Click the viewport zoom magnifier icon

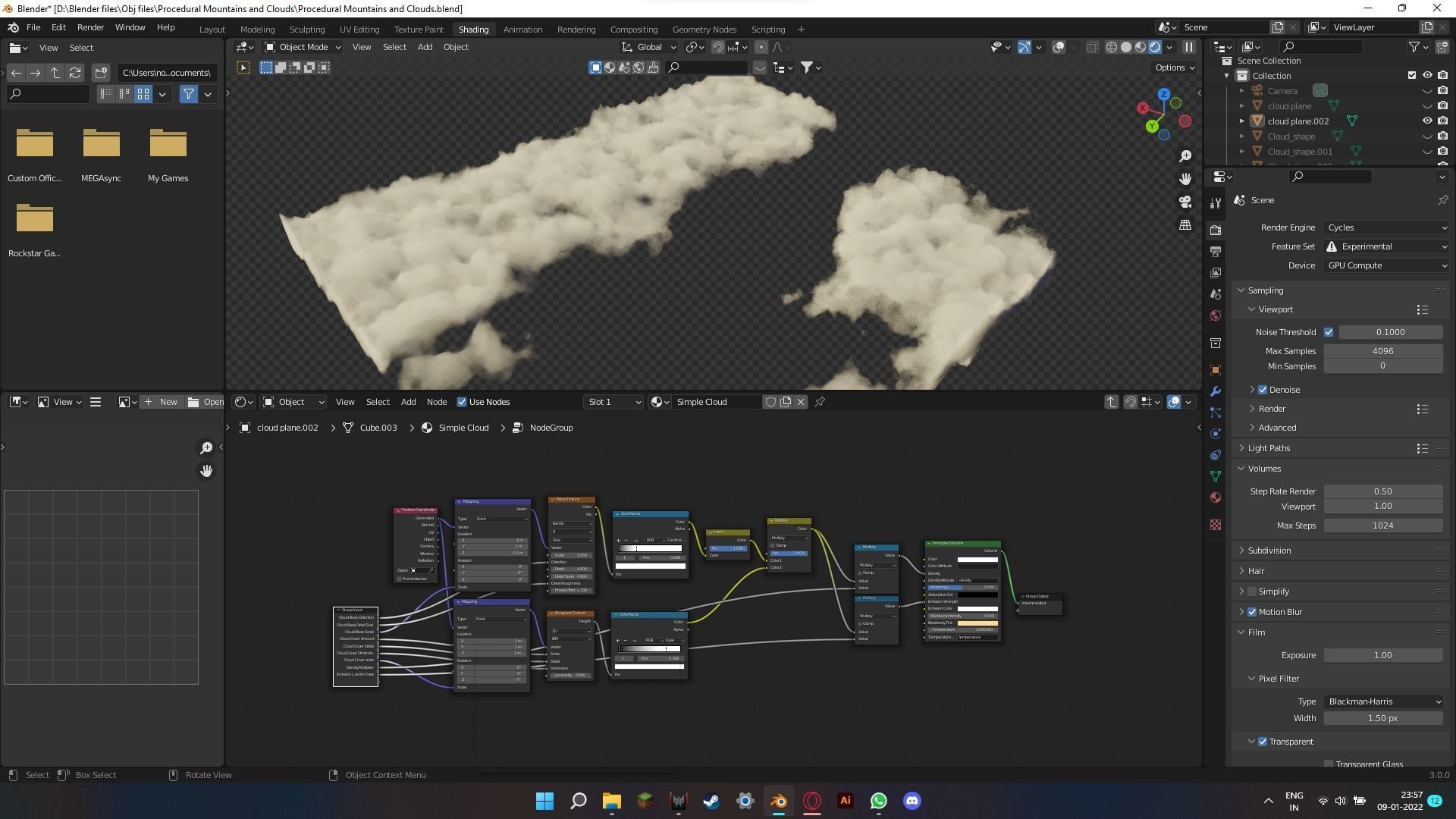(x=1185, y=156)
